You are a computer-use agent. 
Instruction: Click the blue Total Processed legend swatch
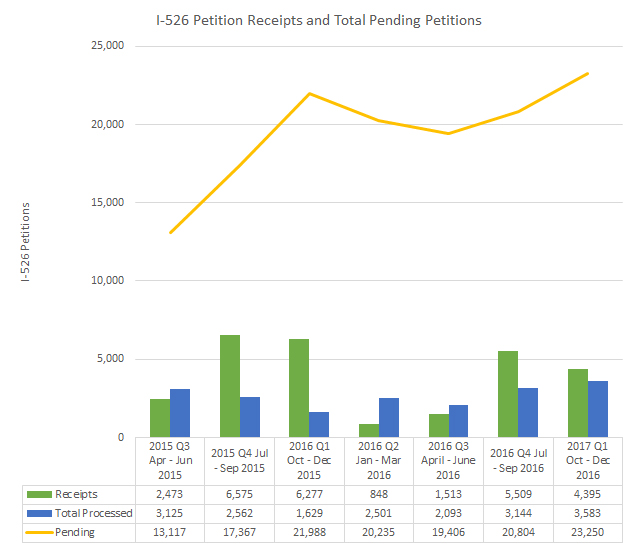(40, 513)
